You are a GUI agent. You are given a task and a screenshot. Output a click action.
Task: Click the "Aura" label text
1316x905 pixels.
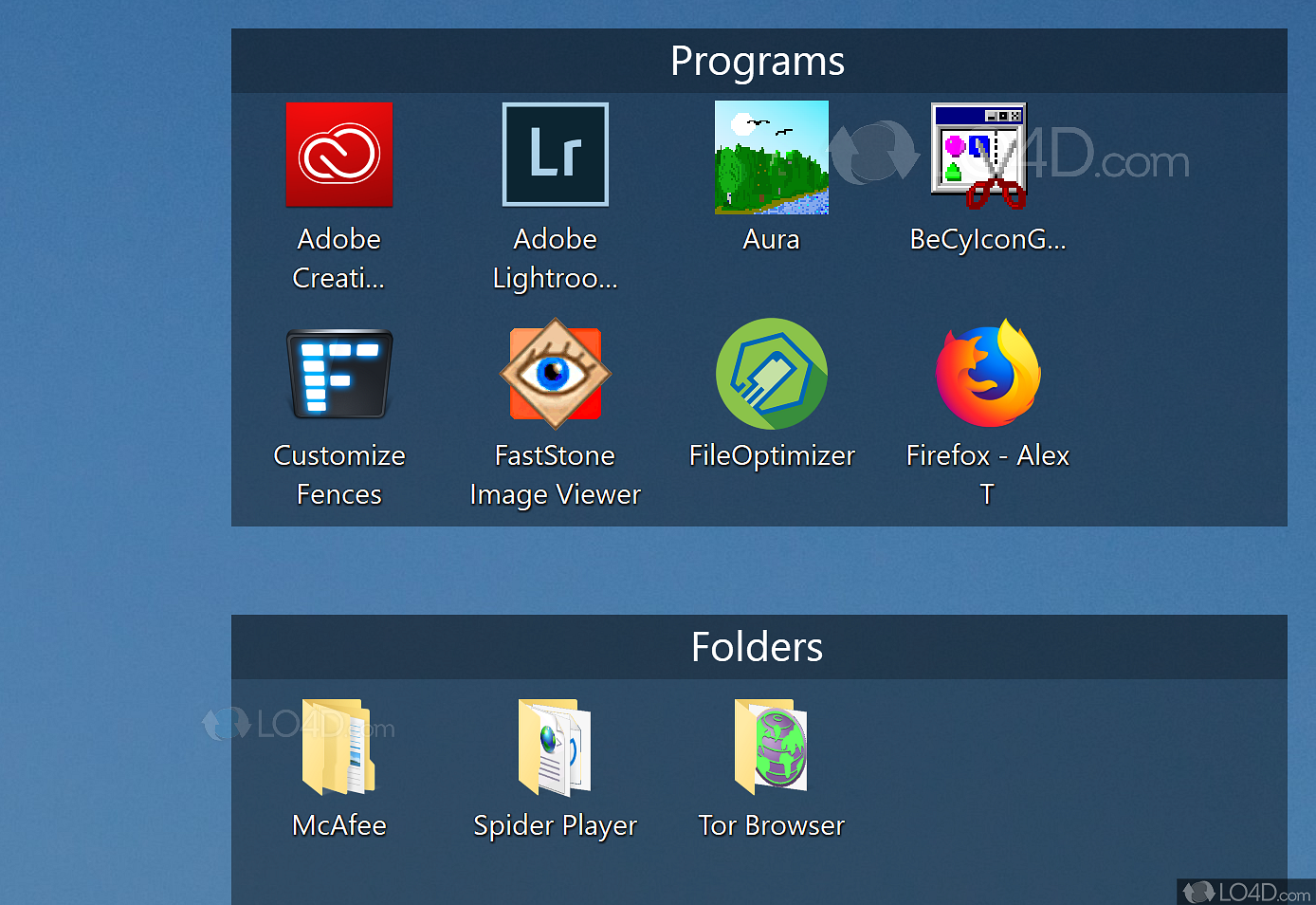772,239
